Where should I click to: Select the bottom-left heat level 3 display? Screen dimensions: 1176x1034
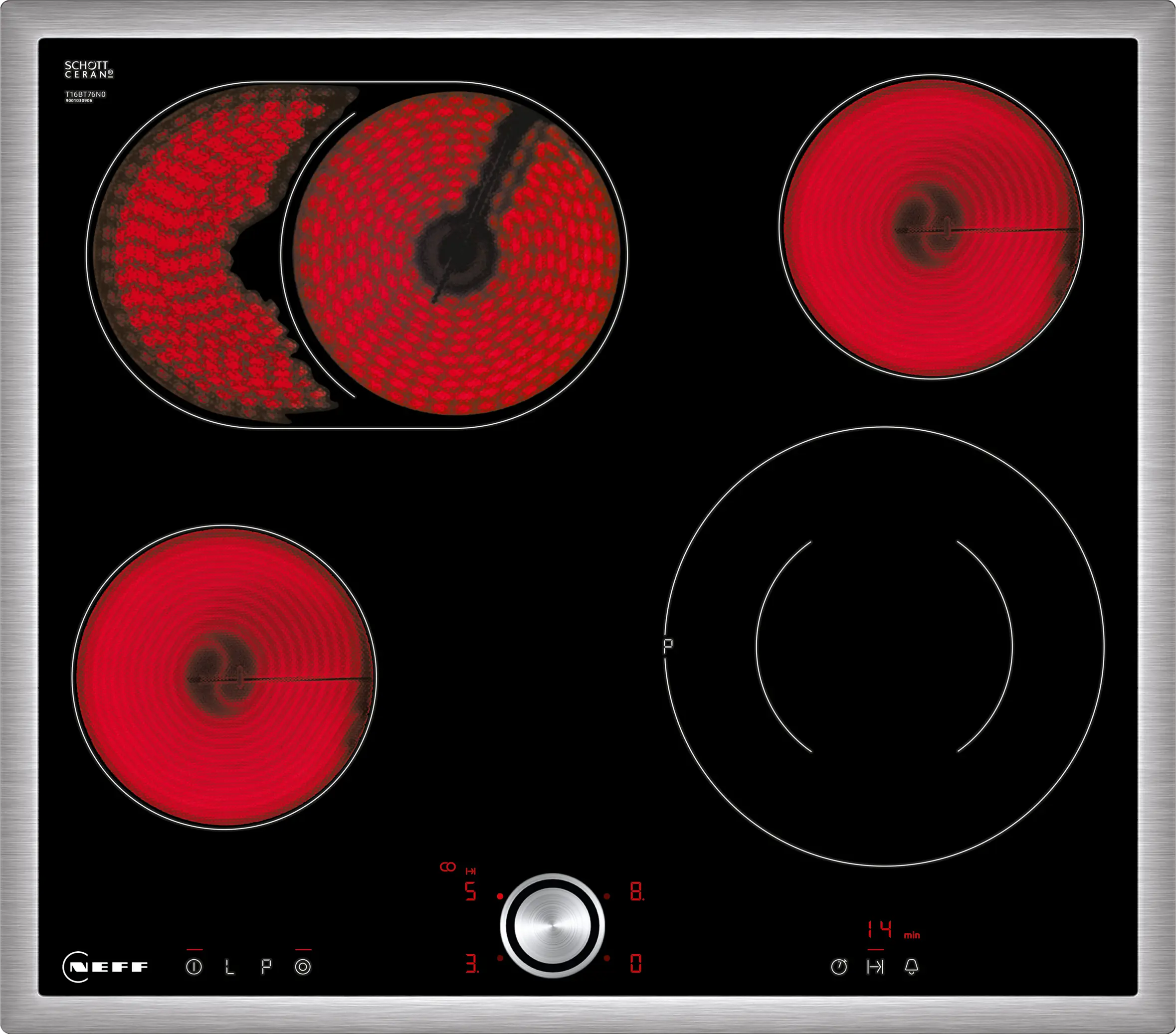tap(471, 963)
